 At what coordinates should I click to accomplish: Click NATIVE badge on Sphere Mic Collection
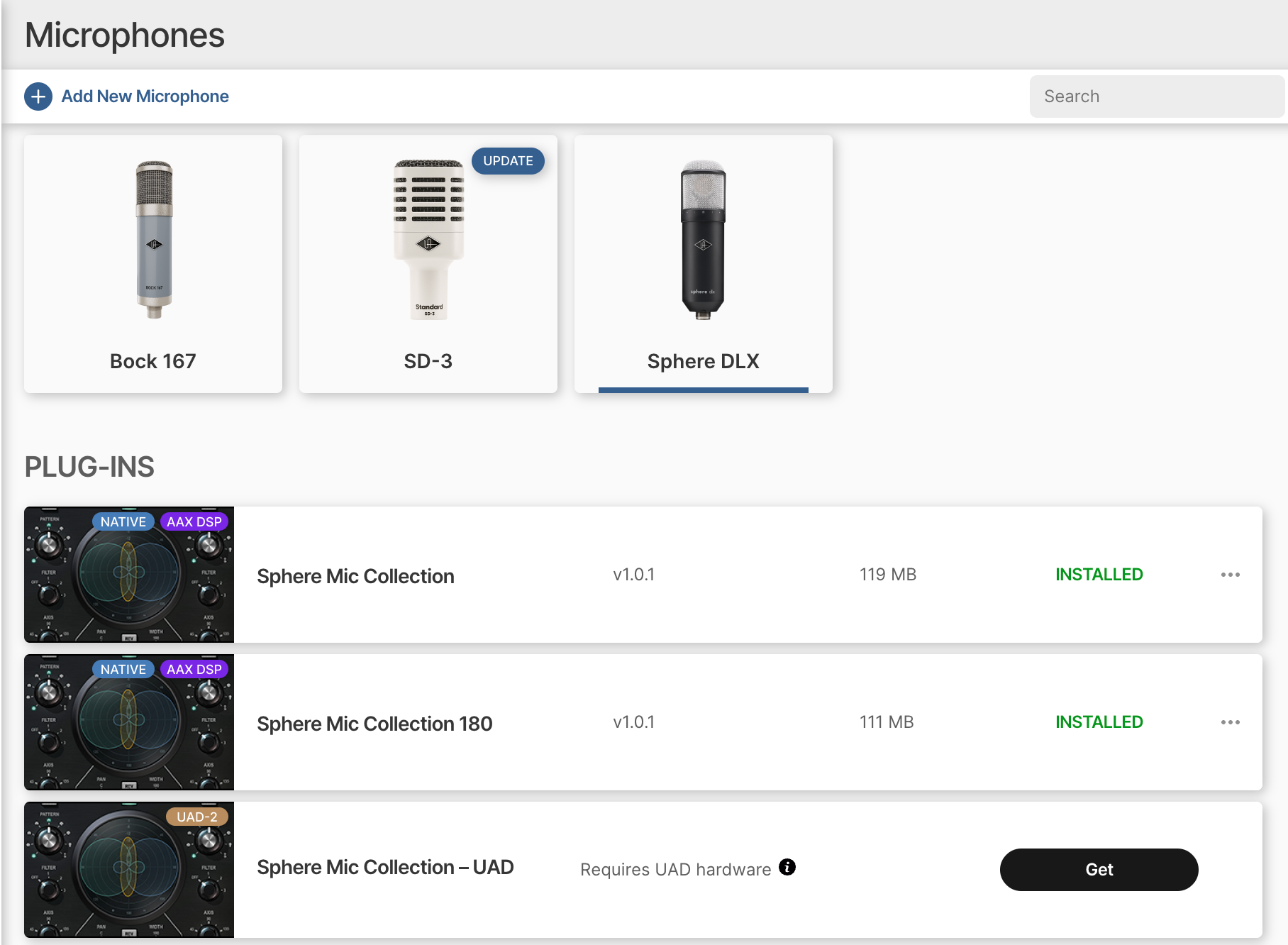(x=123, y=522)
